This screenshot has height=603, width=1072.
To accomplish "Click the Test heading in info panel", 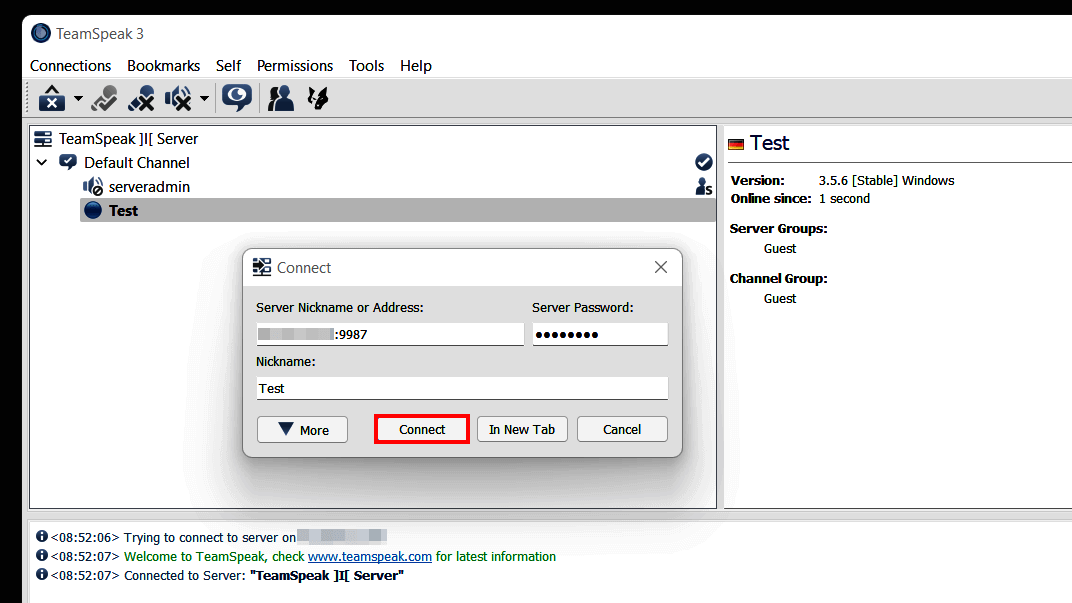I will pos(769,143).
